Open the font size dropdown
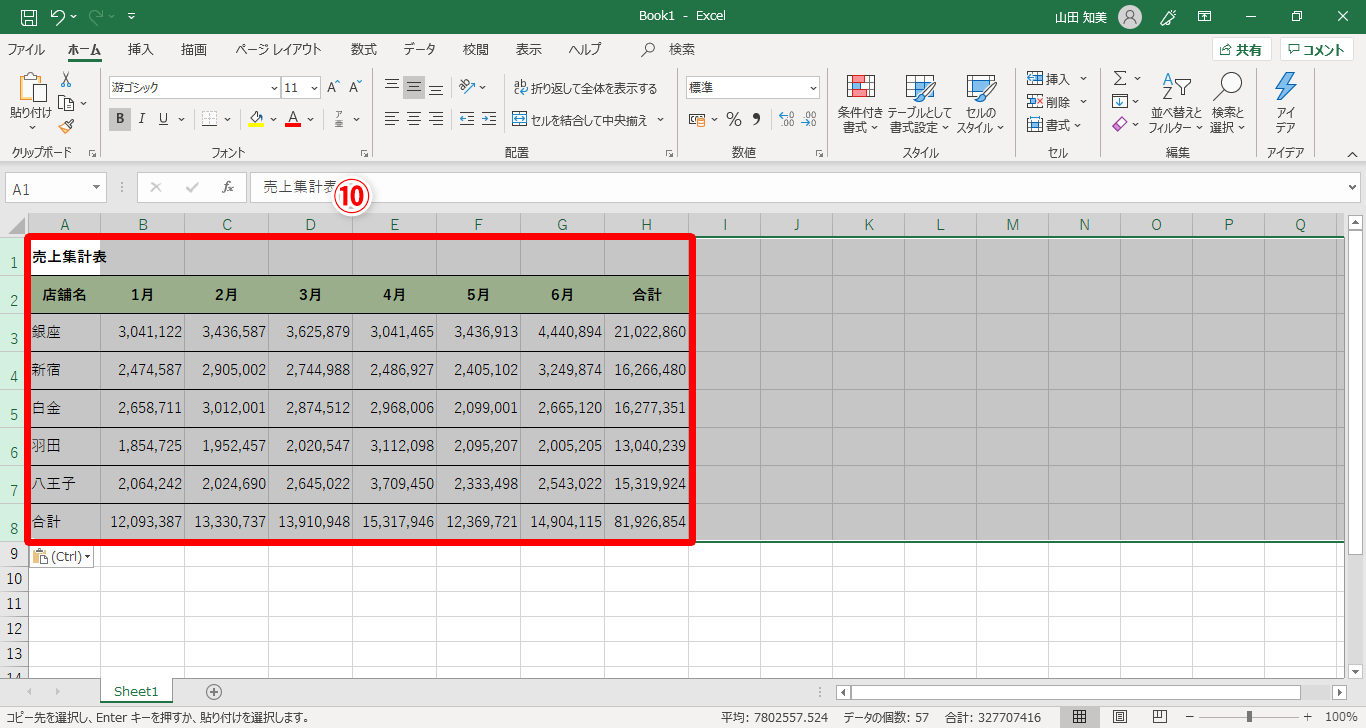The height and width of the screenshot is (728, 1366). pos(315,88)
